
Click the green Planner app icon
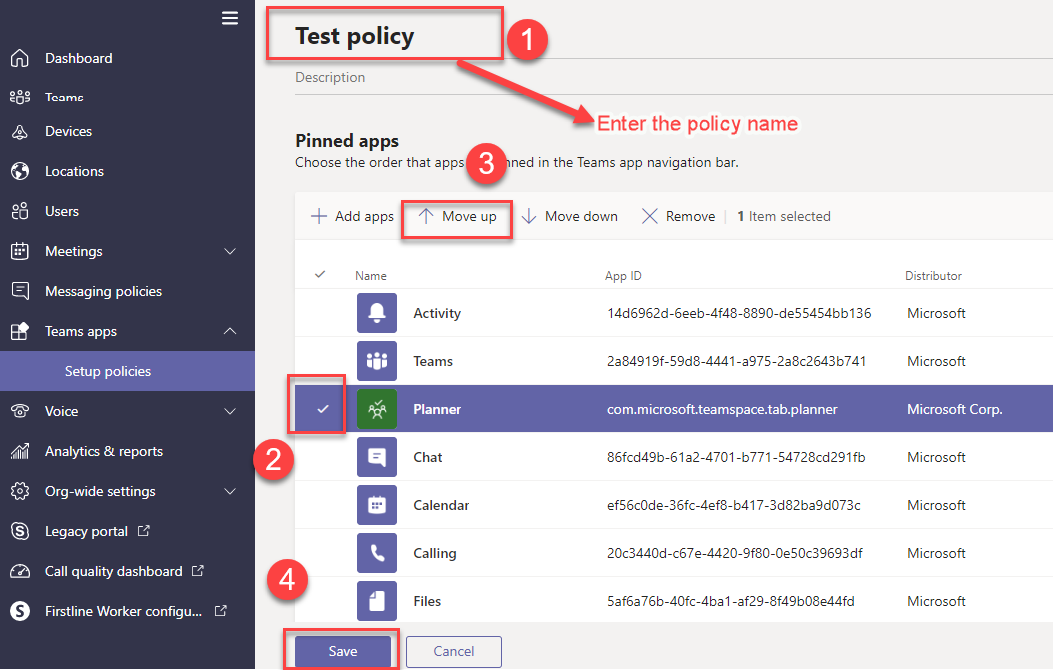pyautogui.click(x=377, y=409)
